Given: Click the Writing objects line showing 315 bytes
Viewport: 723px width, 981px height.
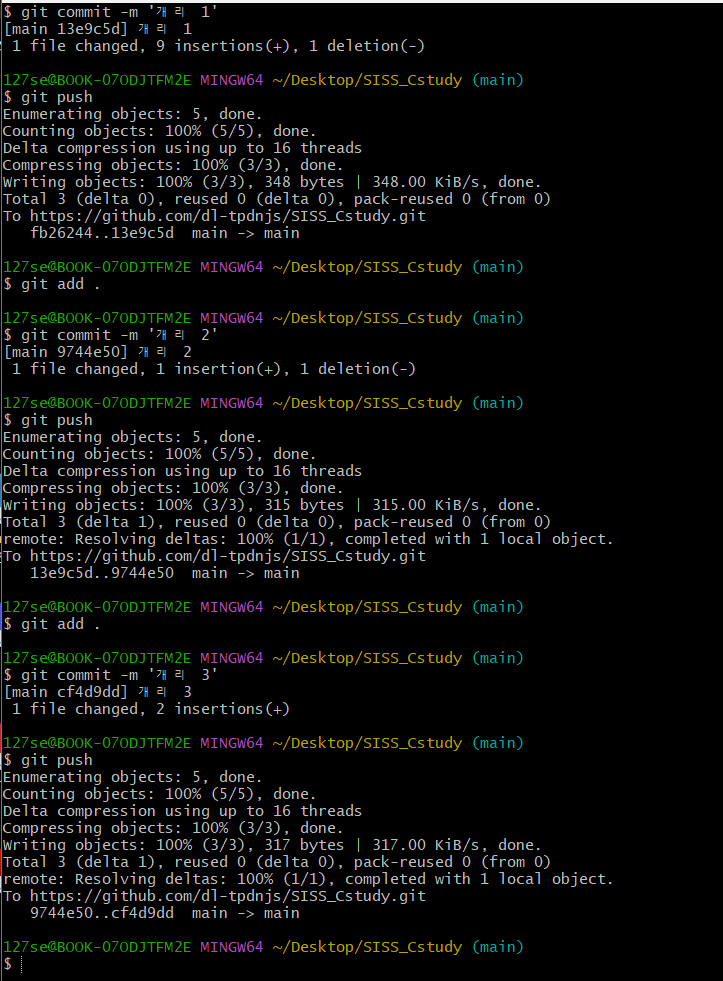Looking at the screenshot, I should 272,505.
